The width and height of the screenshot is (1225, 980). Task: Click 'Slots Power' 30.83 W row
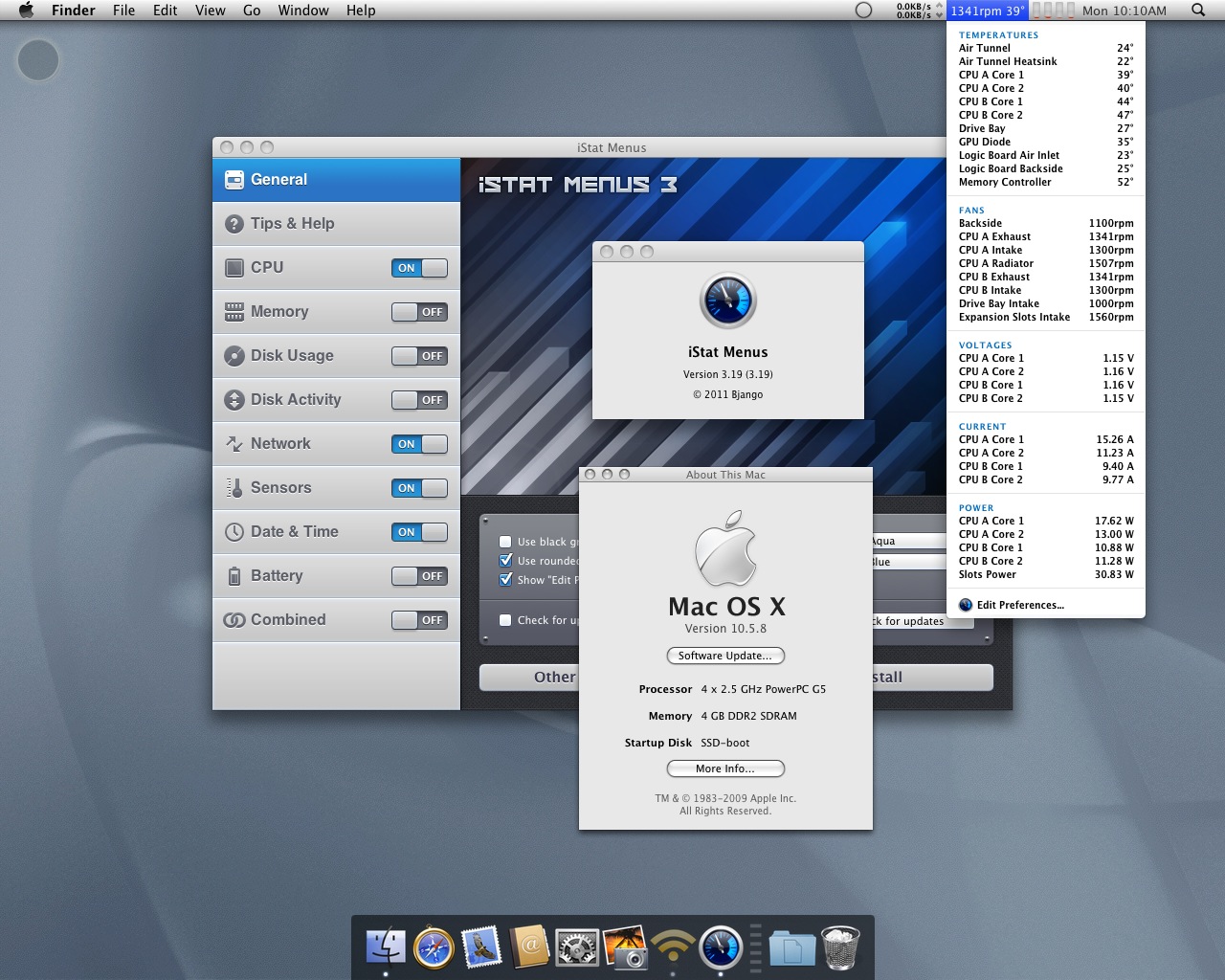point(1046,574)
